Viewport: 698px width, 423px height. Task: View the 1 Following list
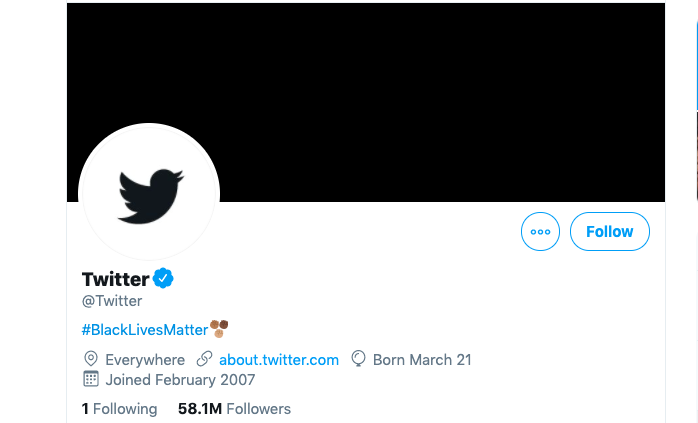coord(119,409)
